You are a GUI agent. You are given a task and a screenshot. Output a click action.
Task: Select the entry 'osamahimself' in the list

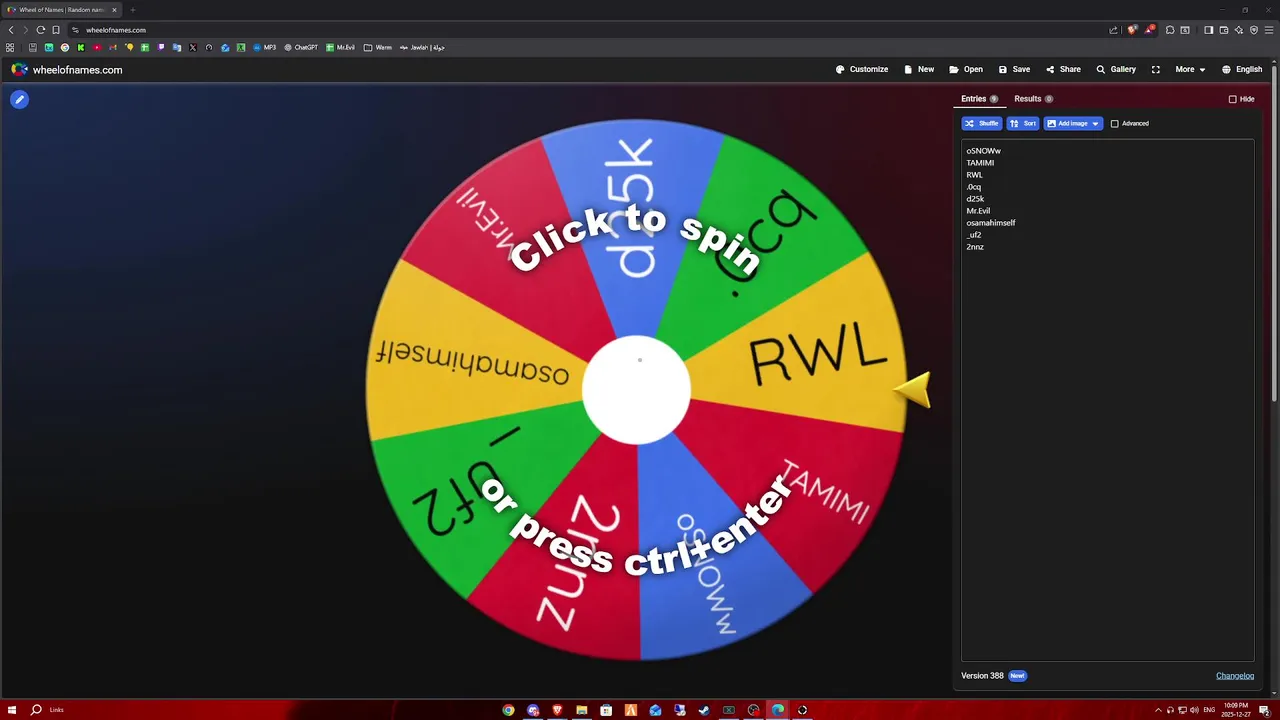990,223
